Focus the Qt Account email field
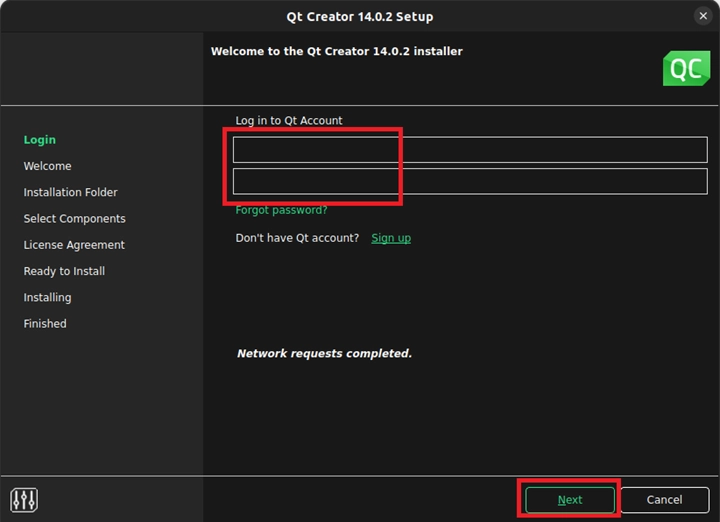 [470, 150]
